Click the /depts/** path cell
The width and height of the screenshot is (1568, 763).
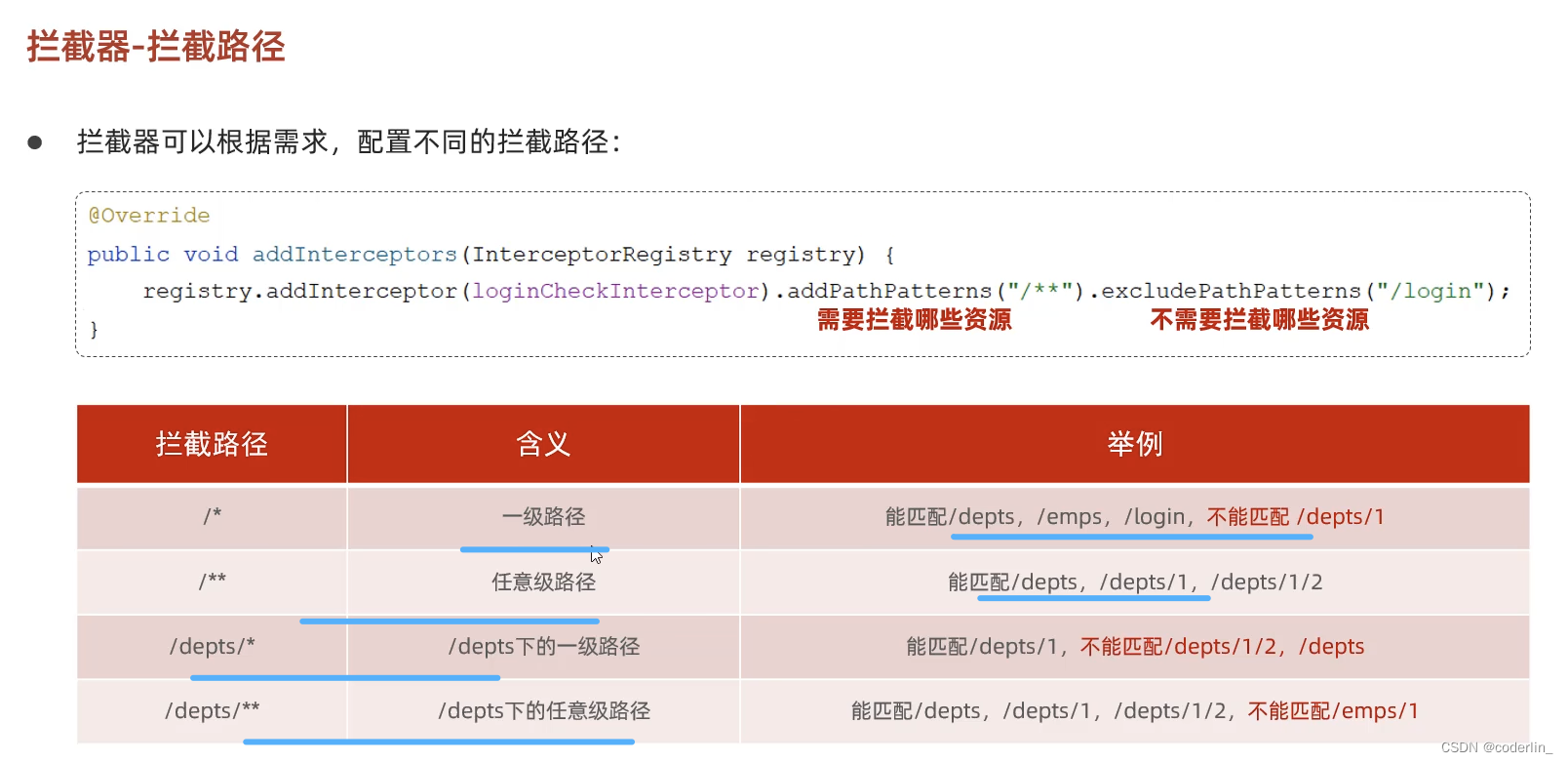pyautogui.click(x=212, y=711)
